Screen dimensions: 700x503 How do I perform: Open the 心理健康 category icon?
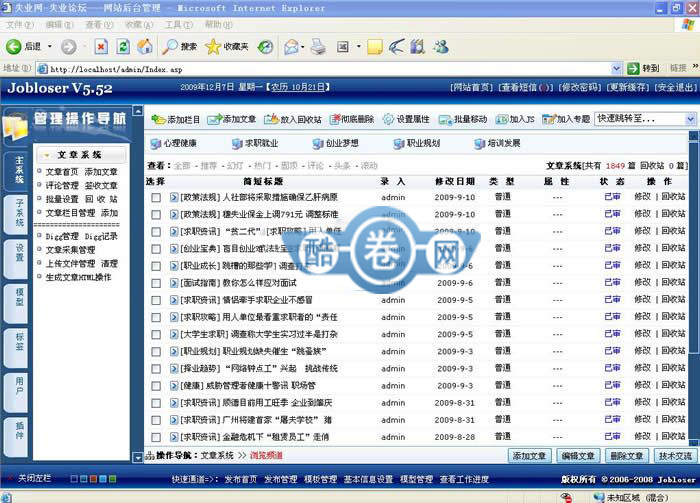(155, 143)
